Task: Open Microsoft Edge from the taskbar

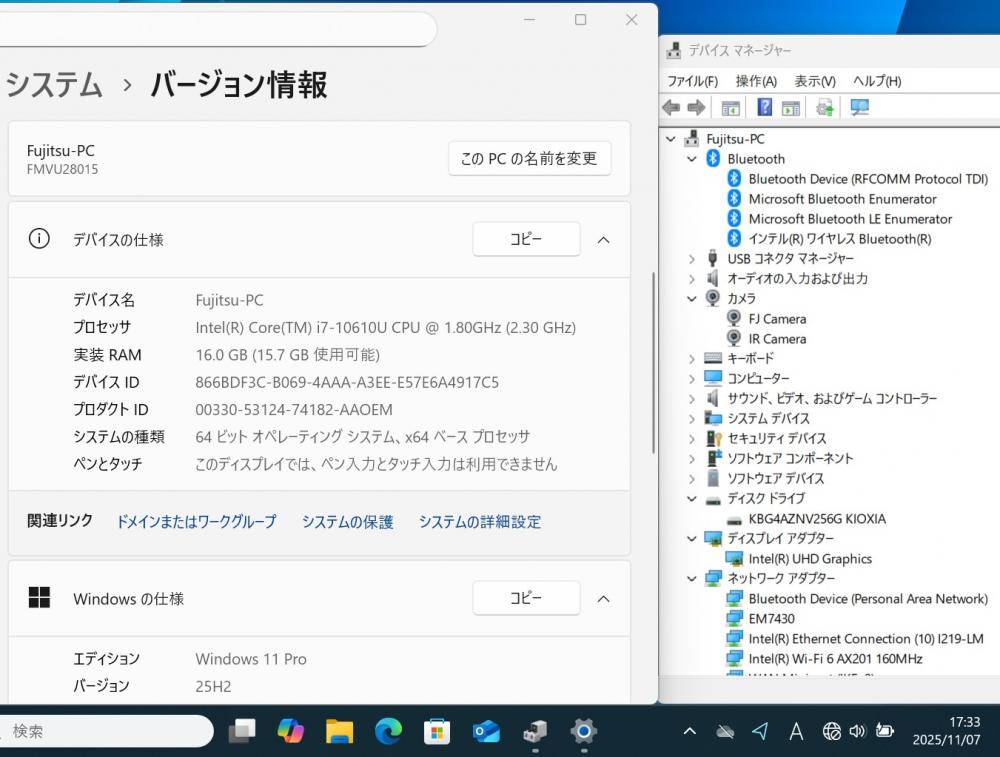Action: (388, 732)
